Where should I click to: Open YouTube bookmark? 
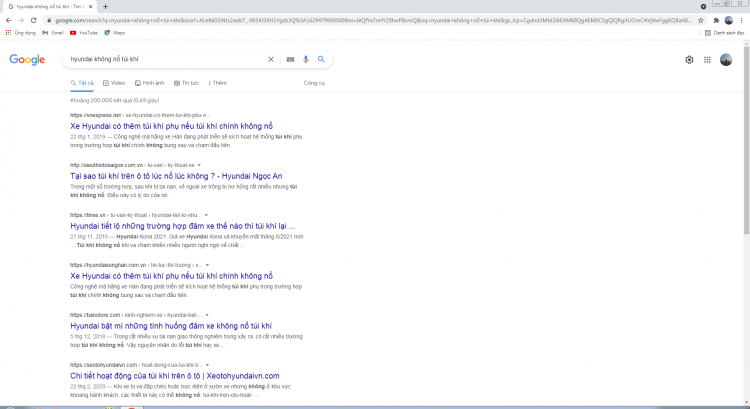click(x=84, y=33)
